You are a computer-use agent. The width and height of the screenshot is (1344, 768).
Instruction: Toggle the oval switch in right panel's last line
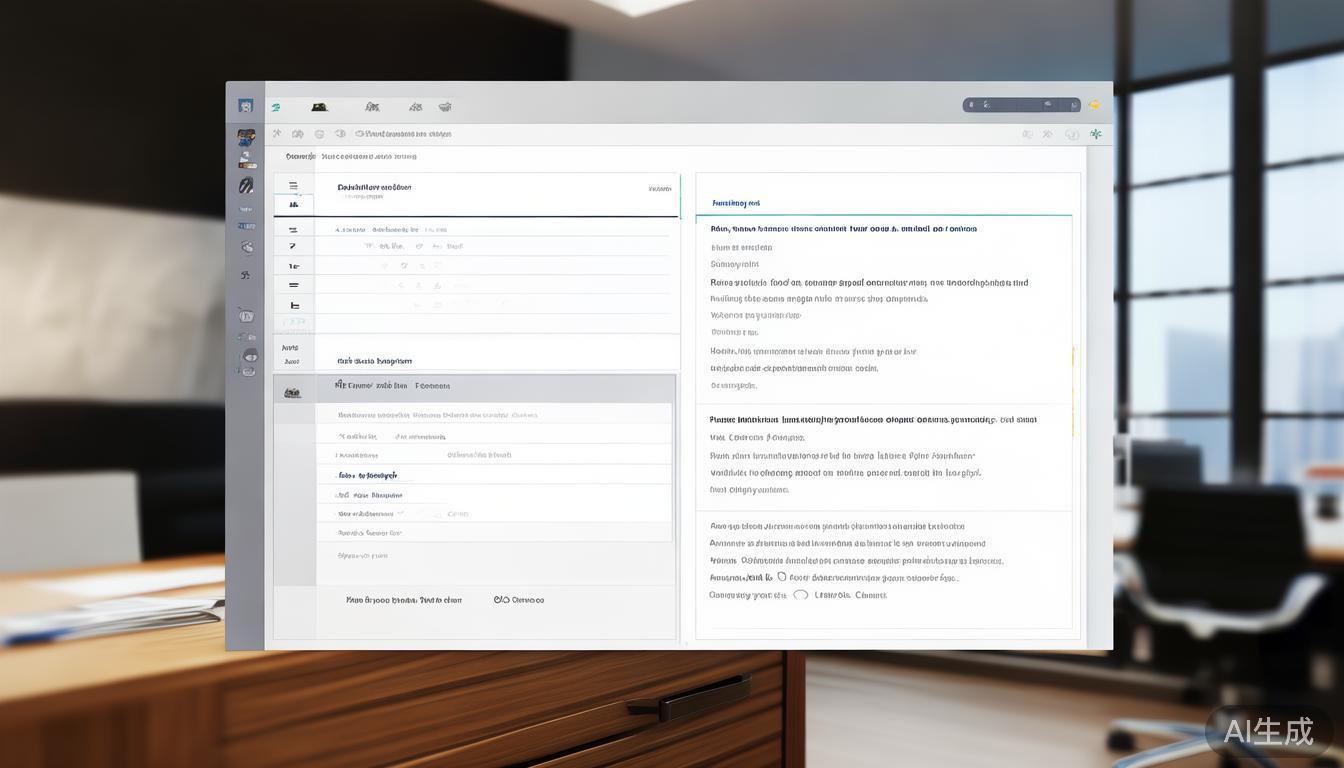[x=800, y=595]
